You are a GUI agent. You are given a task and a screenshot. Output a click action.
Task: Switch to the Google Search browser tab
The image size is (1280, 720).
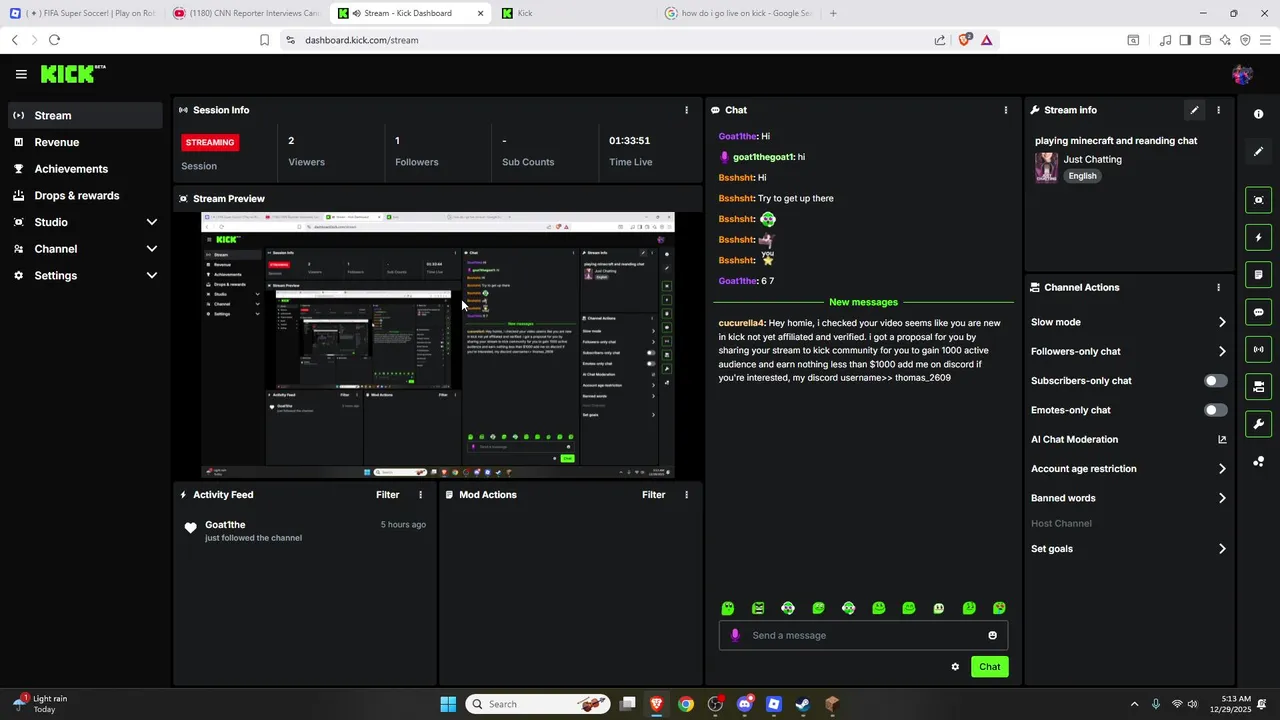tap(740, 13)
